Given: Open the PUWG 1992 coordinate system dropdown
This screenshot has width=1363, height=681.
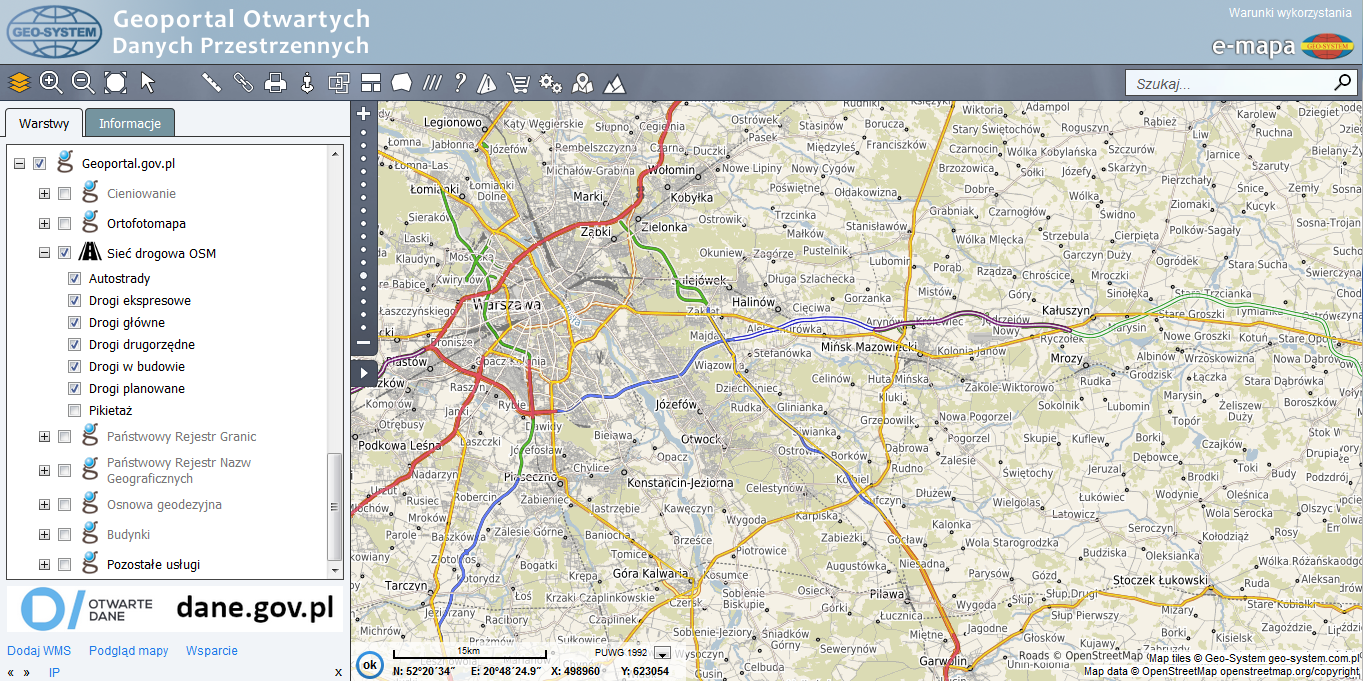Looking at the screenshot, I should [x=661, y=653].
